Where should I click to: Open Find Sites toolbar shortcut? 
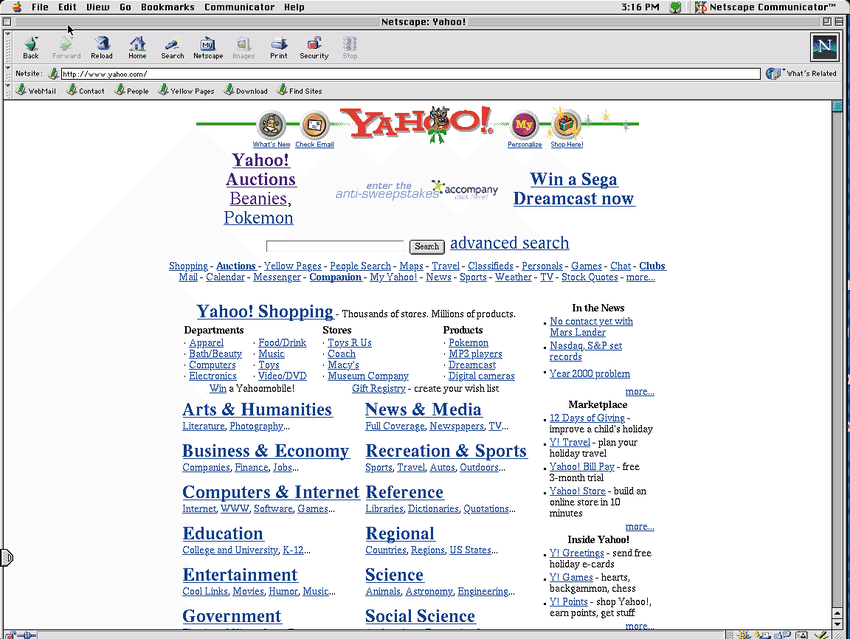click(299, 91)
